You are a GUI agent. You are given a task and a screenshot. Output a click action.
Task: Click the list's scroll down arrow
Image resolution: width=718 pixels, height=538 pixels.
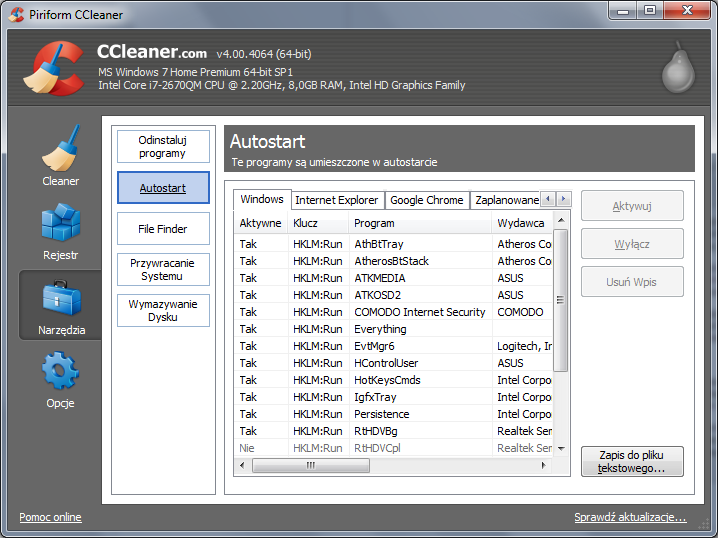click(561, 448)
